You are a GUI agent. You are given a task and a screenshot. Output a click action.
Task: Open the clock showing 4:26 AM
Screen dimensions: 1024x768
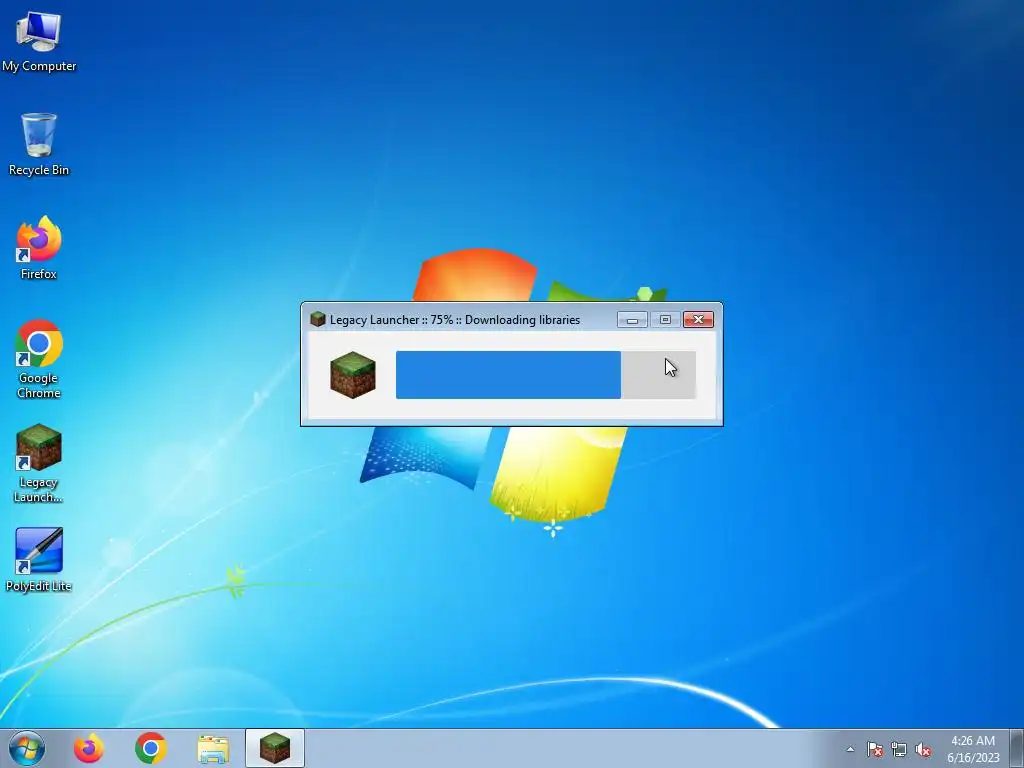(x=973, y=749)
